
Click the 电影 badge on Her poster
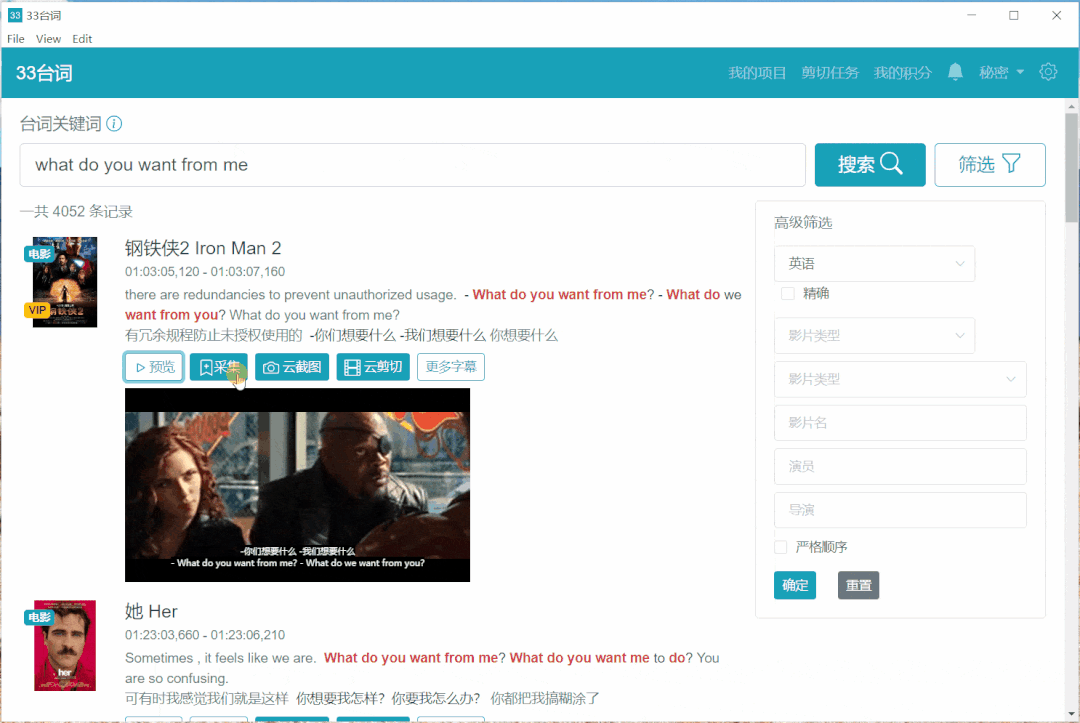click(39, 617)
